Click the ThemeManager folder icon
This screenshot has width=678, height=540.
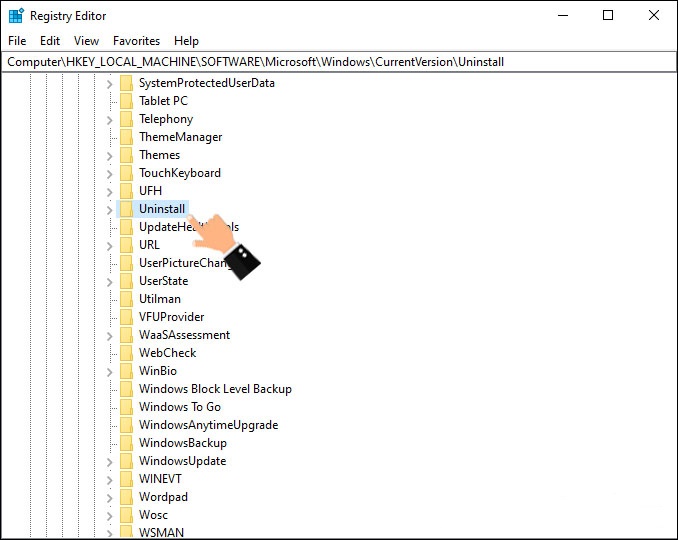click(x=126, y=137)
